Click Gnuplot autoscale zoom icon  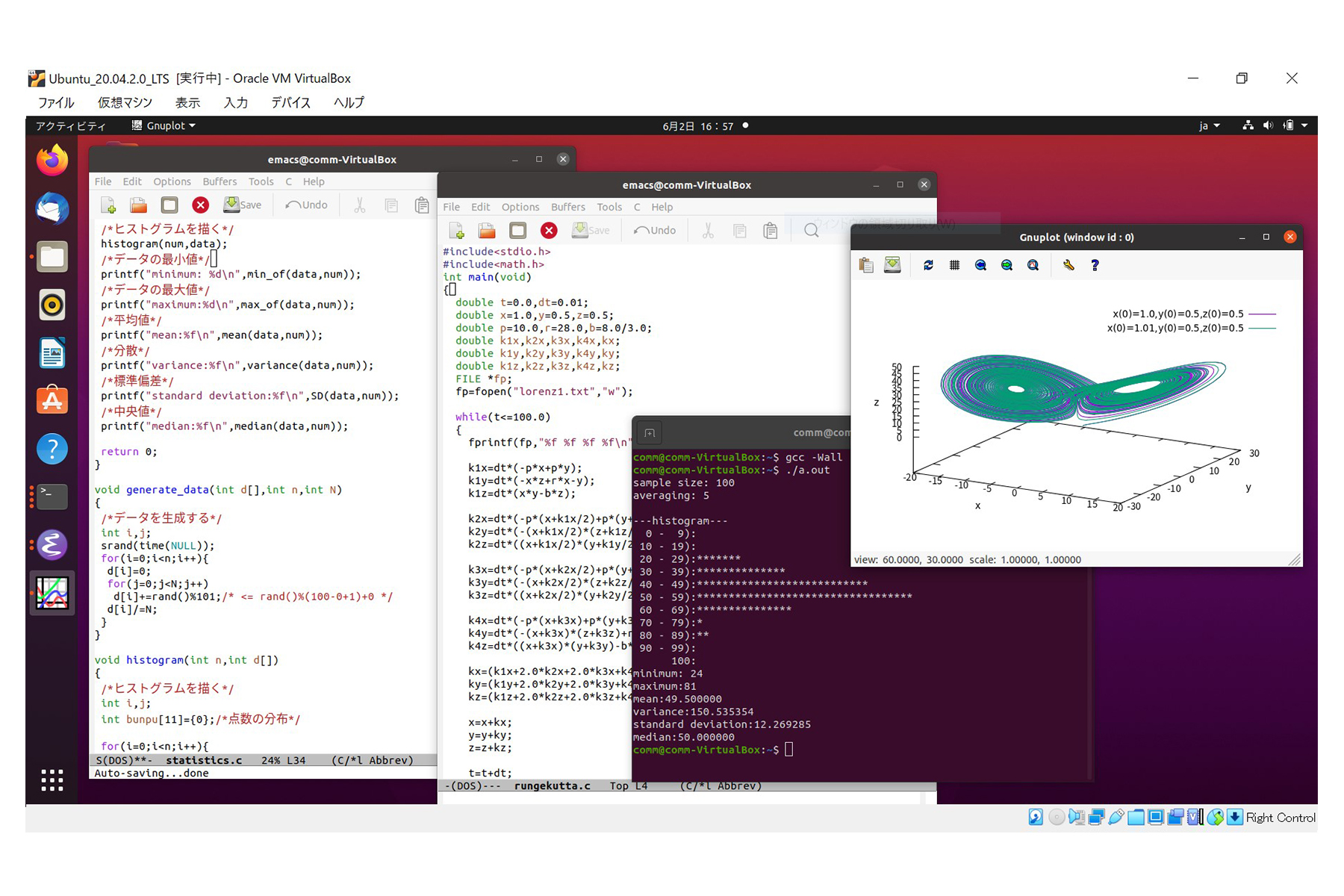coord(1033,265)
